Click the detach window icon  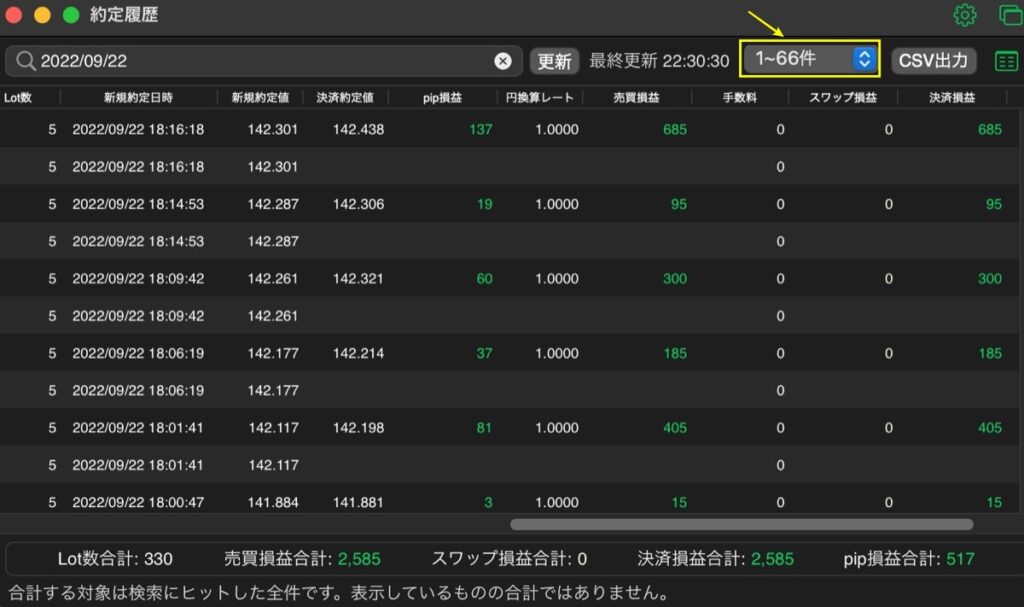coord(1010,14)
